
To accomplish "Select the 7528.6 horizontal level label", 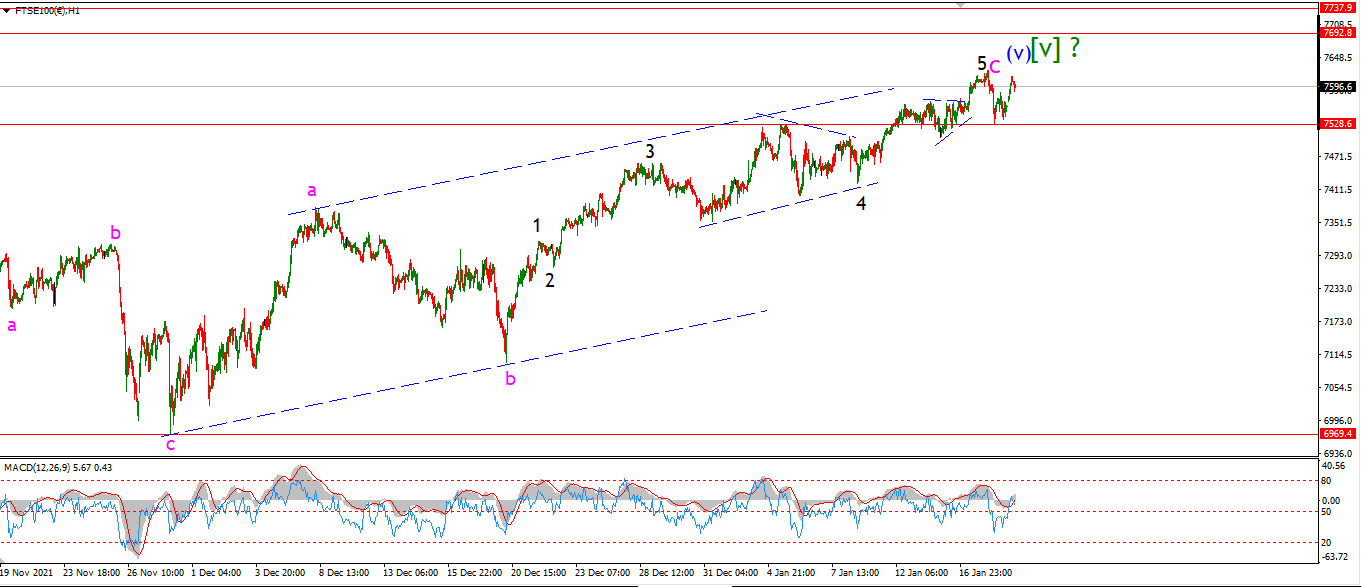I will tap(1339, 124).
